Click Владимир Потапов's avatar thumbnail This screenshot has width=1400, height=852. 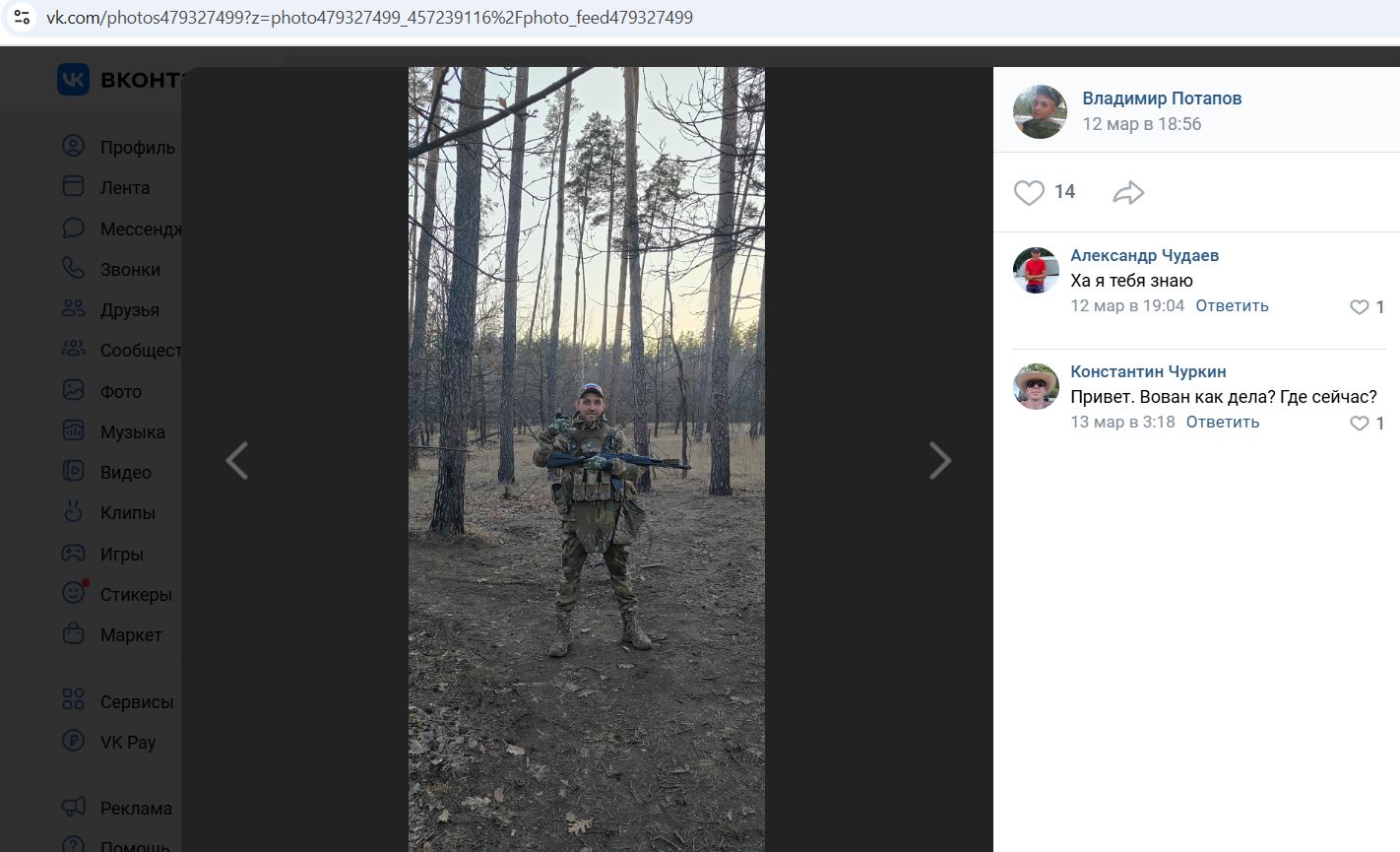point(1040,111)
